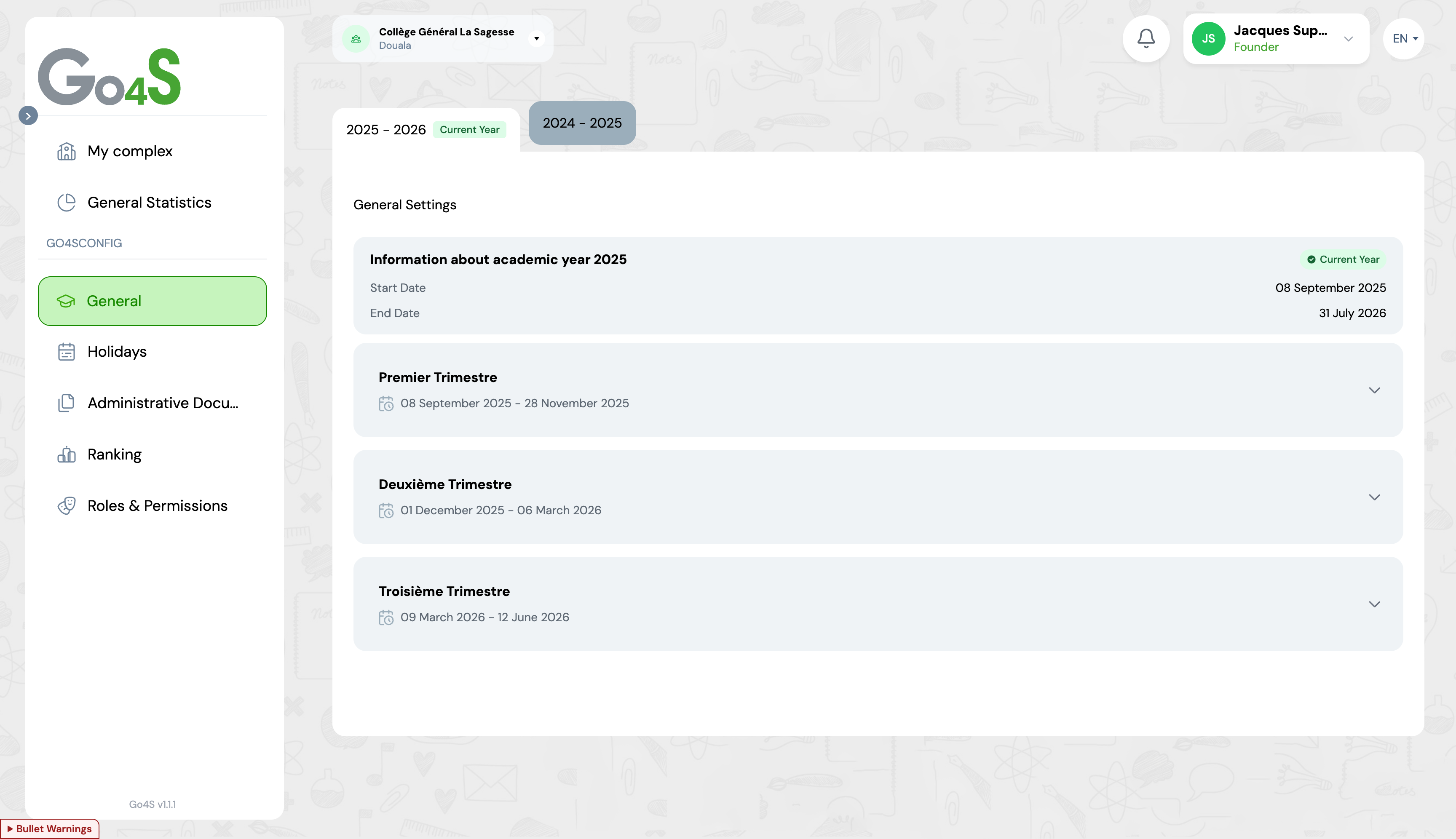
Task: Click the notification bell icon
Action: pos(1146,39)
